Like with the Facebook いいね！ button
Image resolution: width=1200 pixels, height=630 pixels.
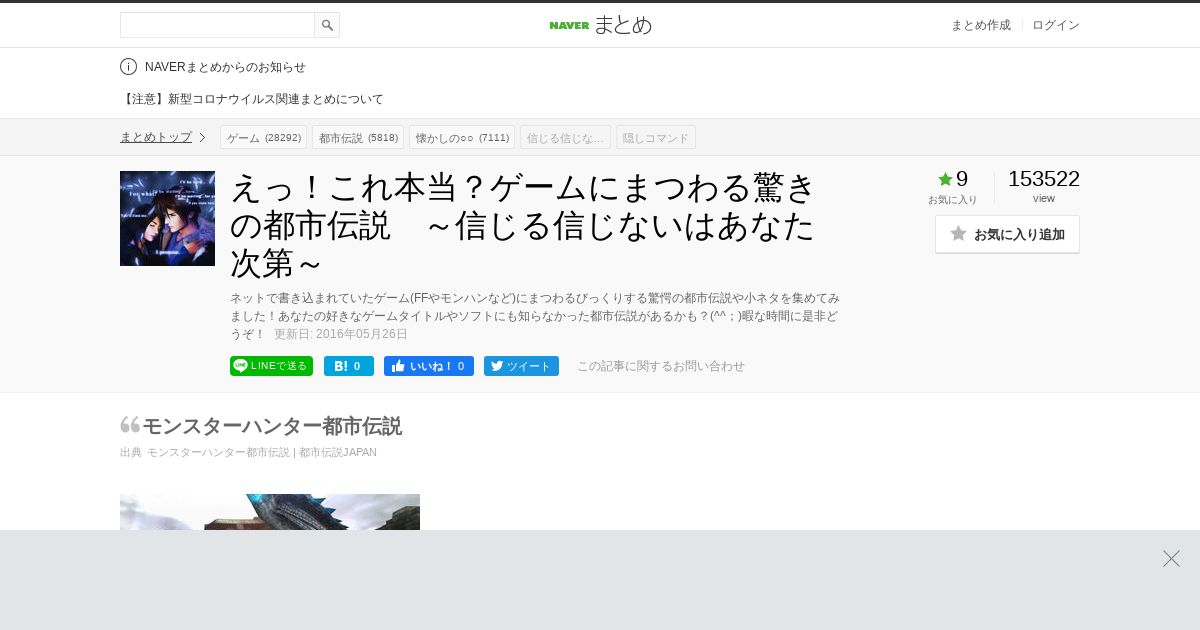click(429, 366)
